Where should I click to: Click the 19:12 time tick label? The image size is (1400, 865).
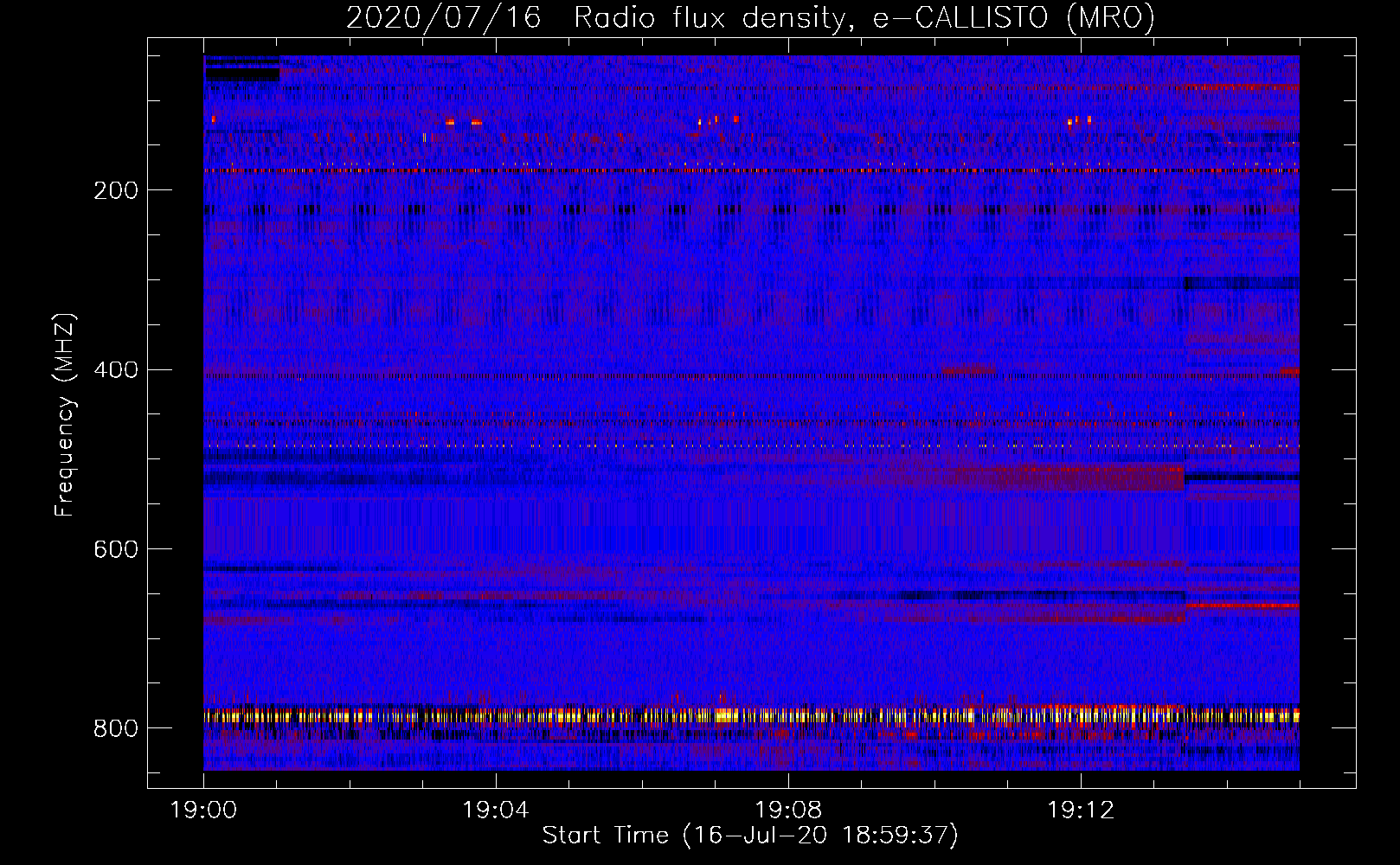(x=1080, y=811)
